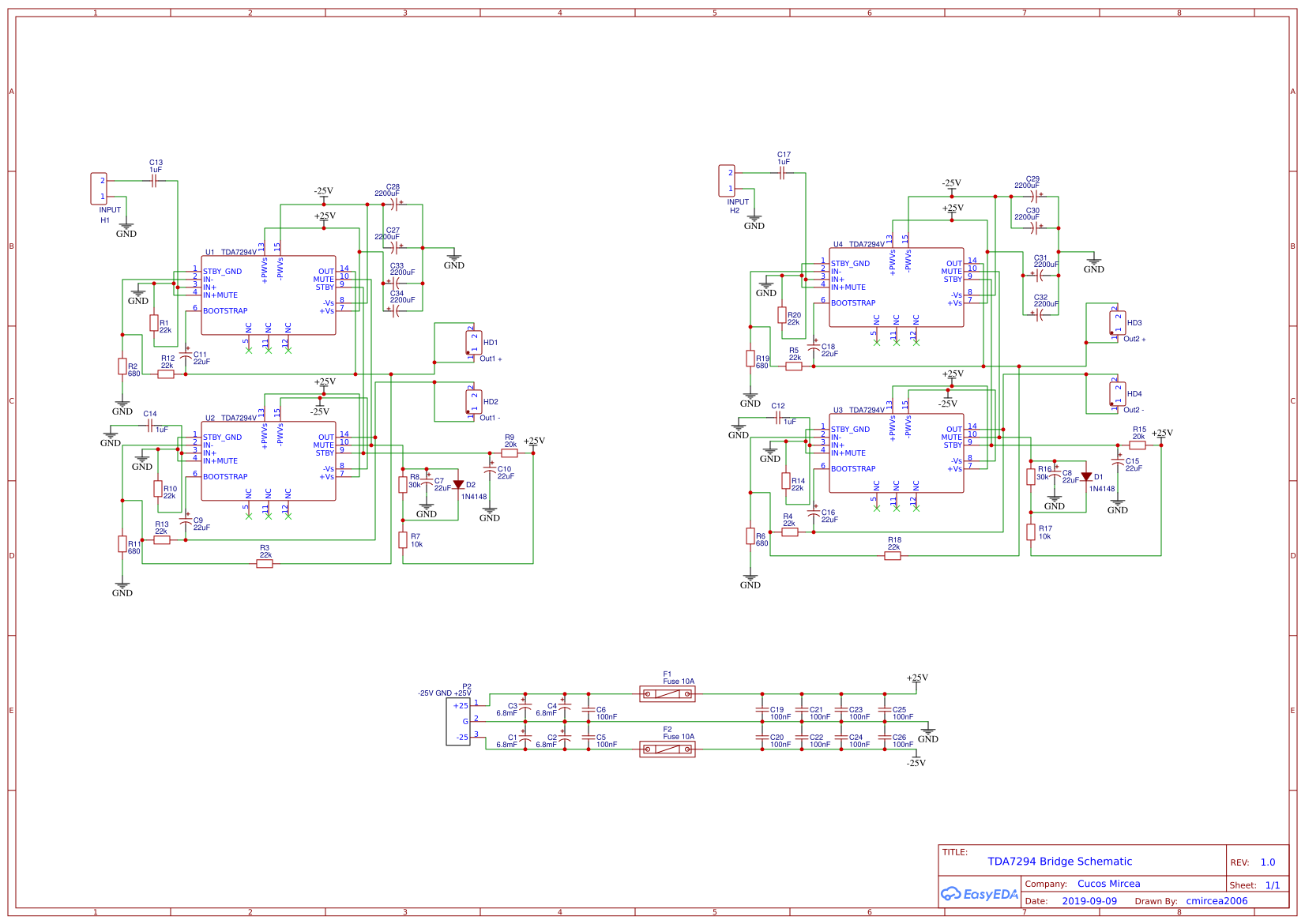
Task: Select the TDA7294 Bridge Schematic title text
Action: click(x=1057, y=862)
